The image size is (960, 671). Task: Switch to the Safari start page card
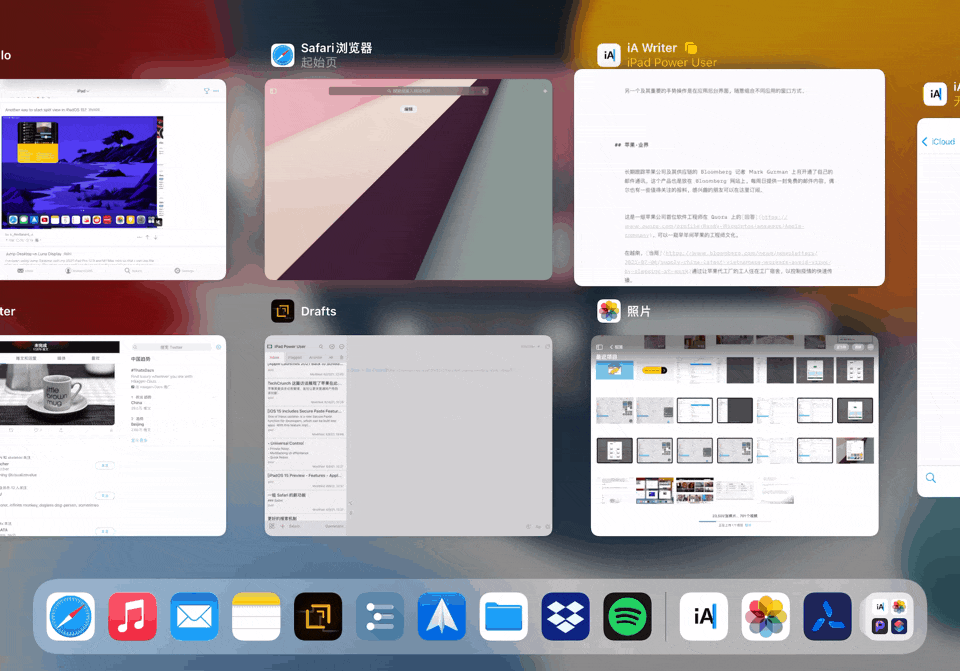408,179
